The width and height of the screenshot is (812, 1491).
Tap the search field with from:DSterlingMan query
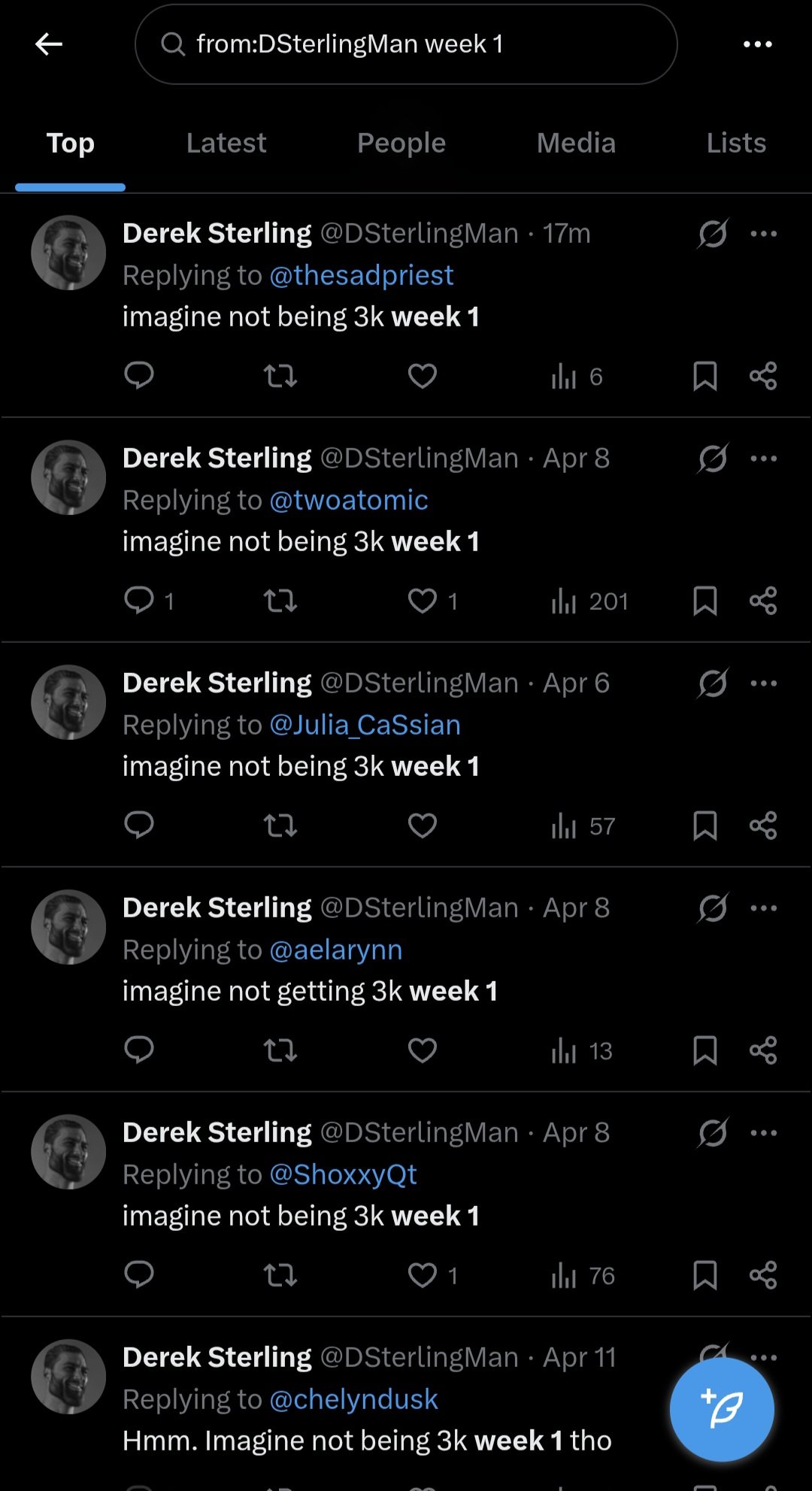(406, 44)
